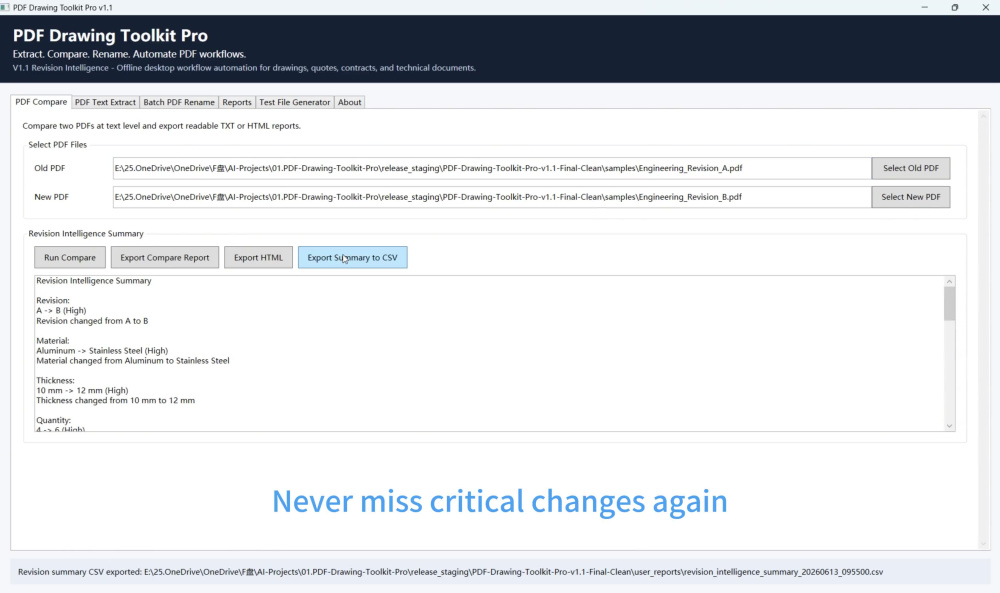
Task: Click the status bar CSV exported message
Action: click(x=450, y=572)
